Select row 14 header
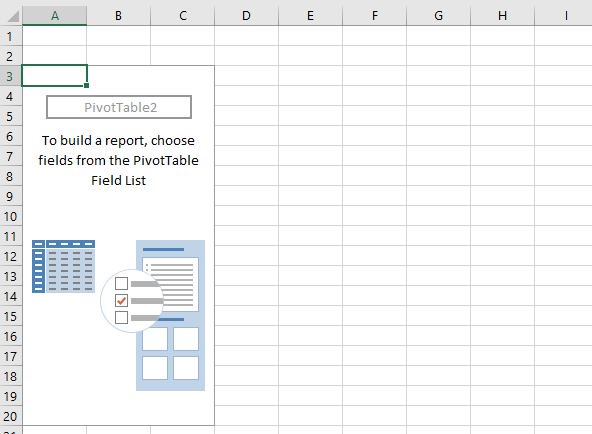 click(11, 296)
